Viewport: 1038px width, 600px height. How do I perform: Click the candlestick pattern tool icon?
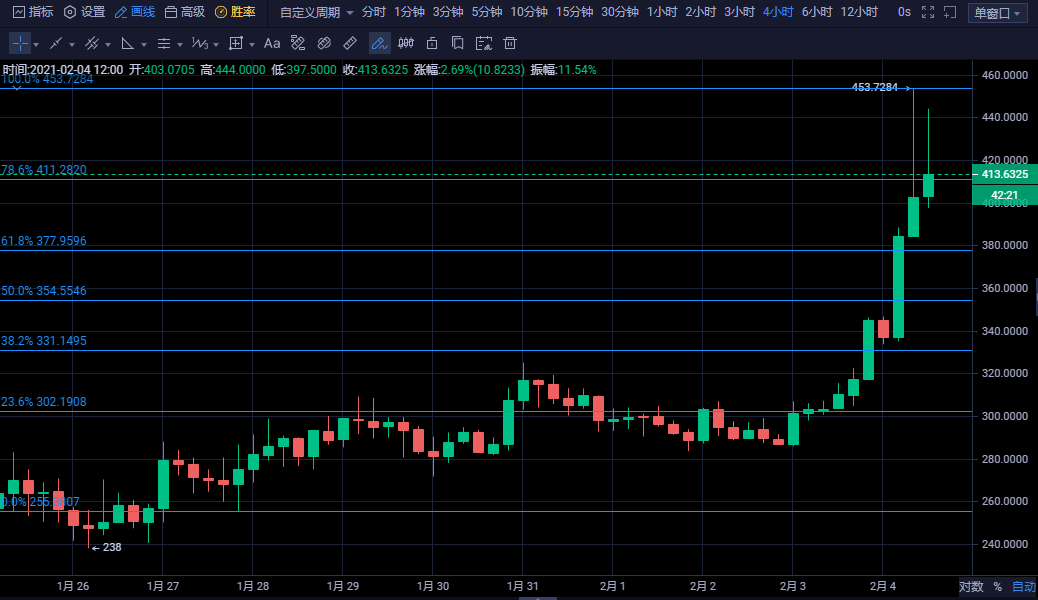(406, 44)
